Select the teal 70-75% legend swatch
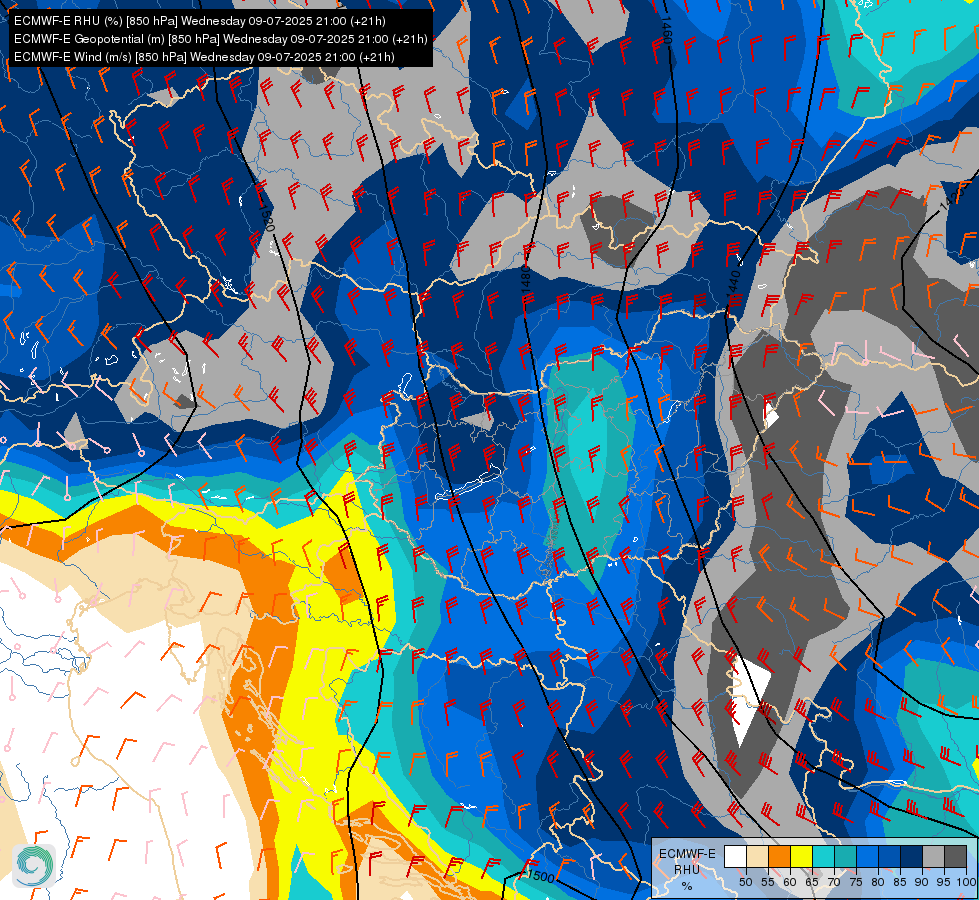 click(x=846, y=856)
